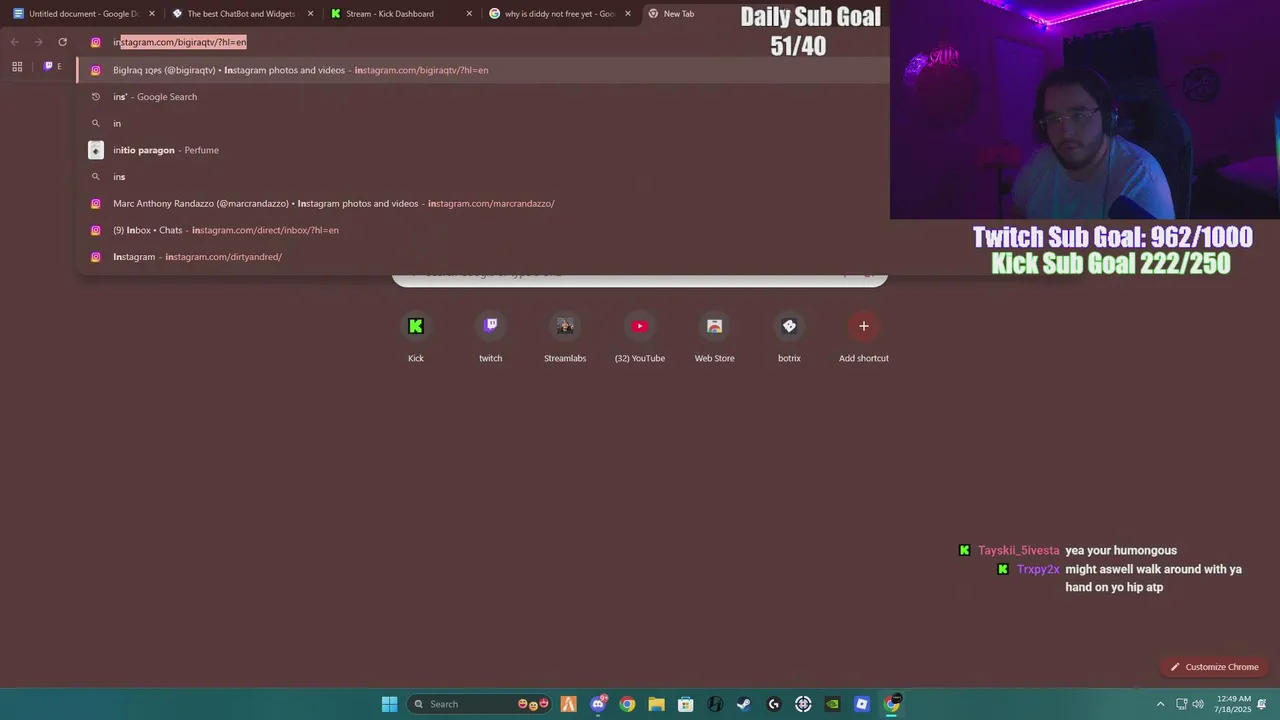Viewport: 1280px width, 720px height.
Task: Click the Customize Chrome button
Action: tap(1214, 667)
